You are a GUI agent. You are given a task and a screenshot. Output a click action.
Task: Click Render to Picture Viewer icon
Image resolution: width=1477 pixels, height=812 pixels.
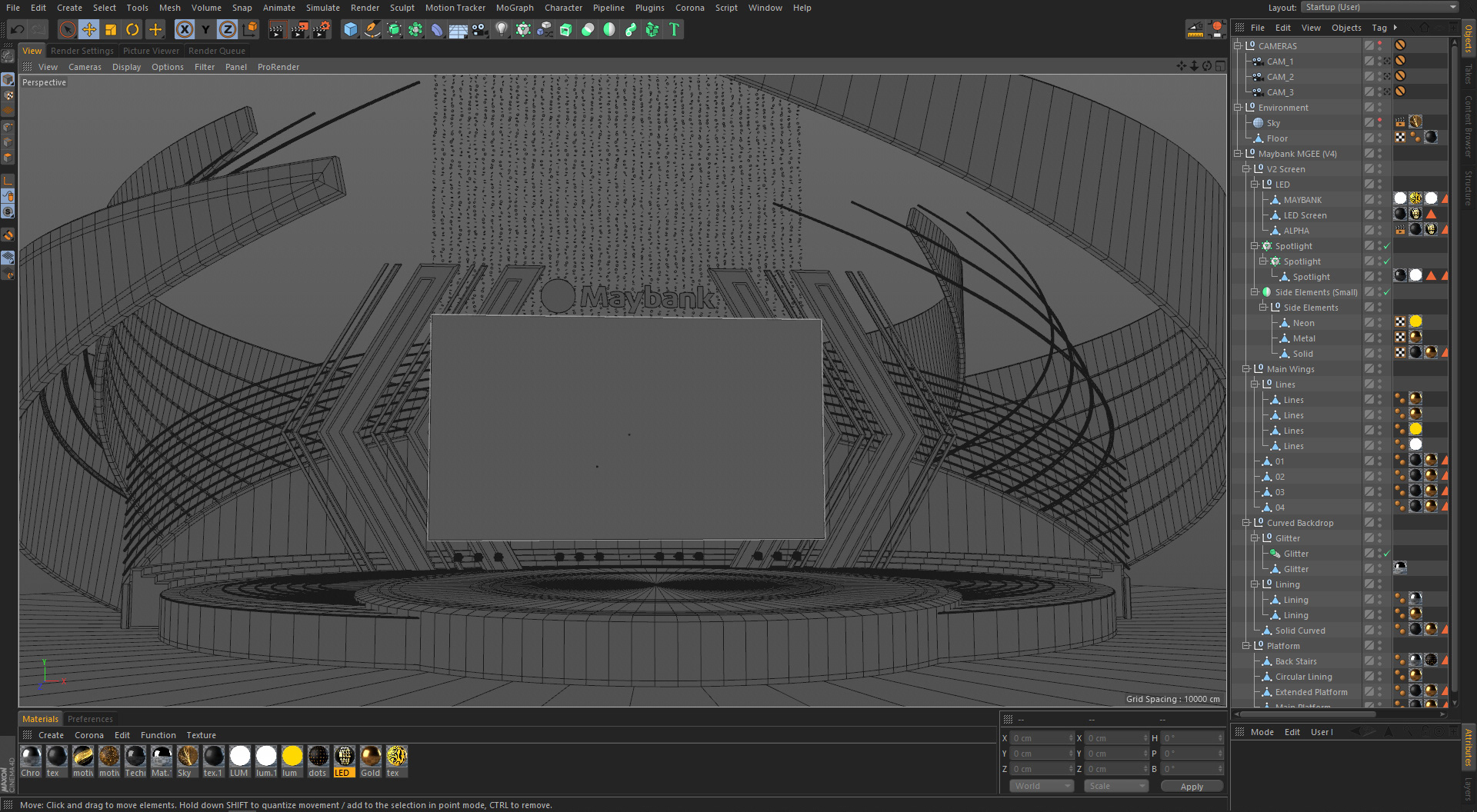click(299, 29)
